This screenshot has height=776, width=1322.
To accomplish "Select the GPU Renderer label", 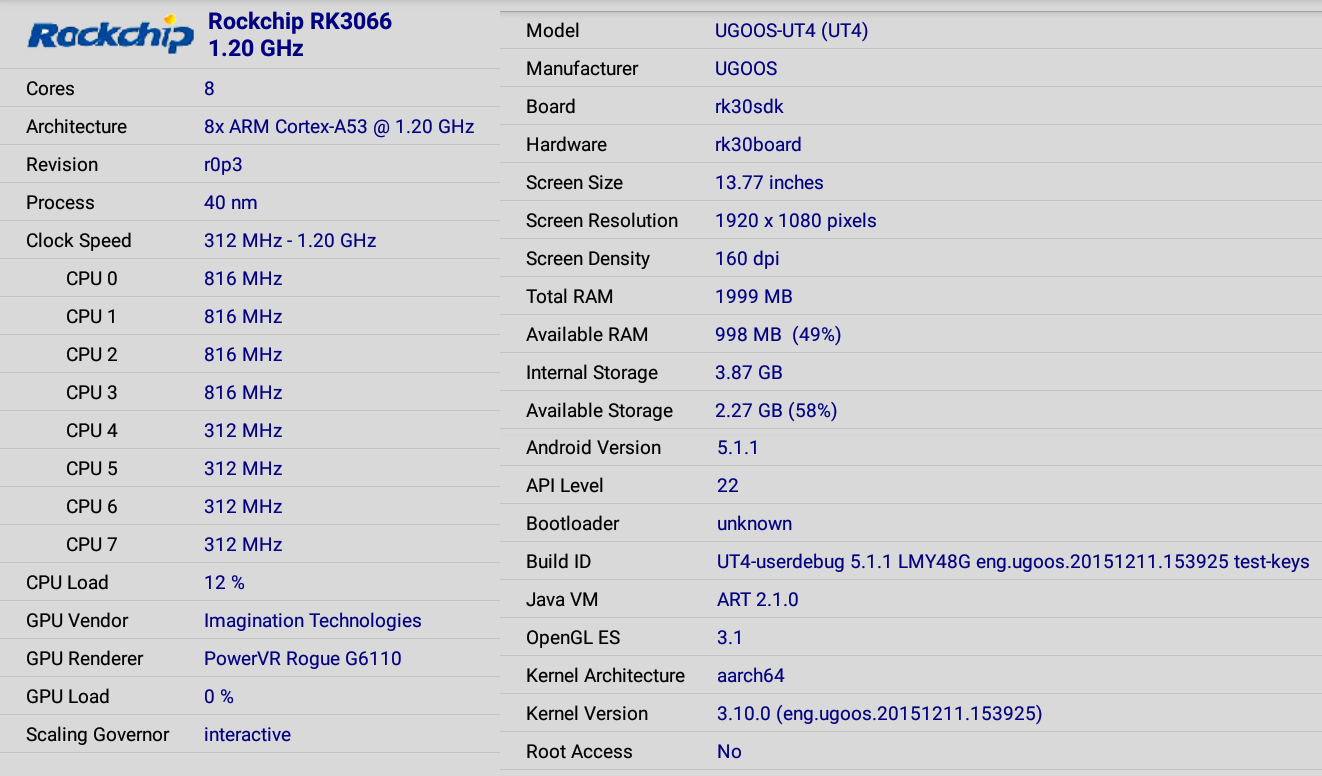I will (x=85, y=658).
